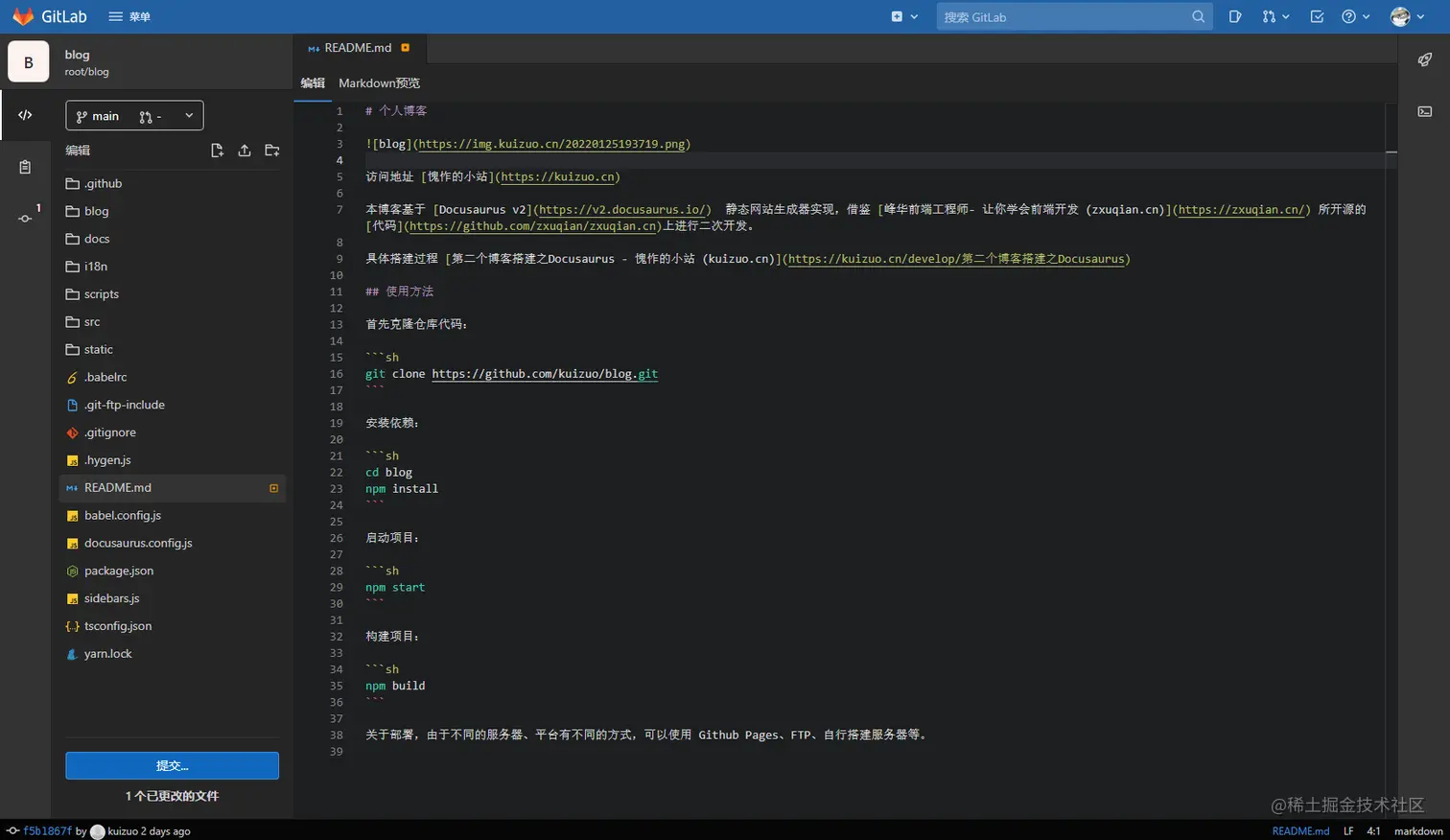Click the kuizuo author avatar in status bar
Screen dimensions: 1450x840
97,831
